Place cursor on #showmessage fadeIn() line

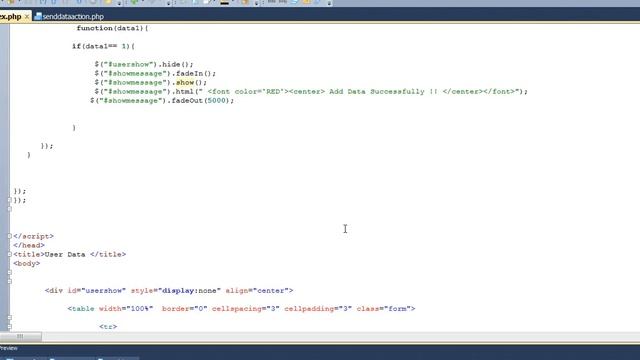click(x=155, y=73)
